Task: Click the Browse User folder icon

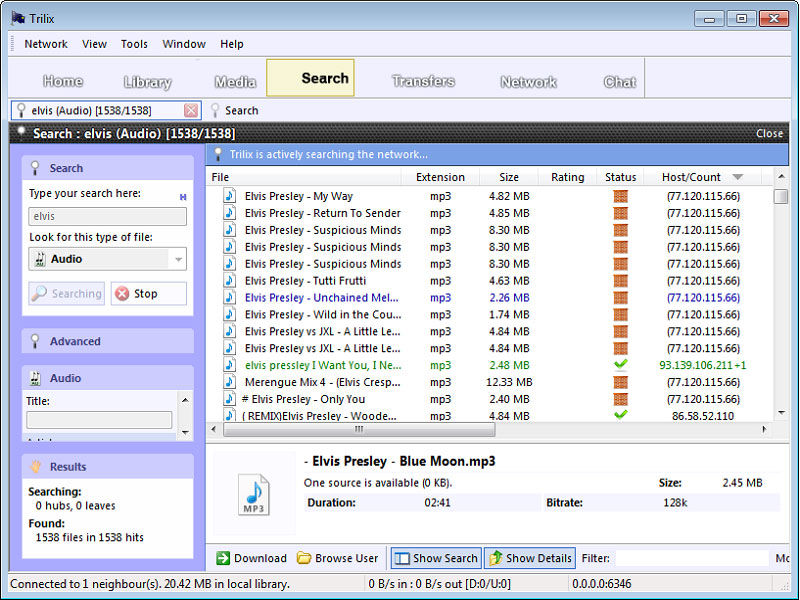Action: tap(304, 558)
